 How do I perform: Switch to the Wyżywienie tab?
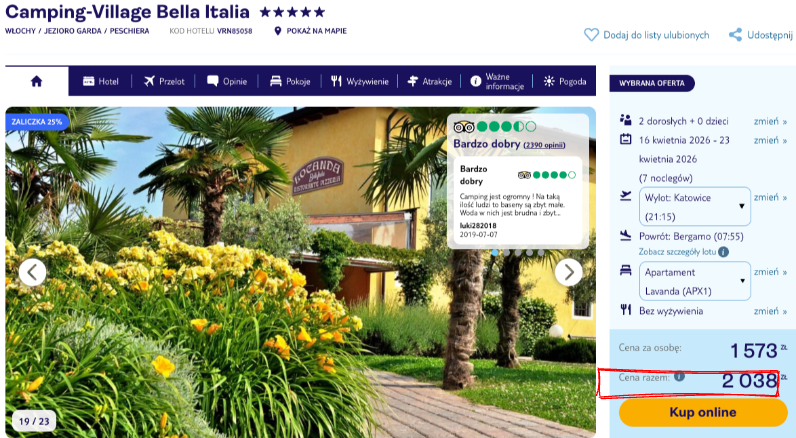(359, 81)
